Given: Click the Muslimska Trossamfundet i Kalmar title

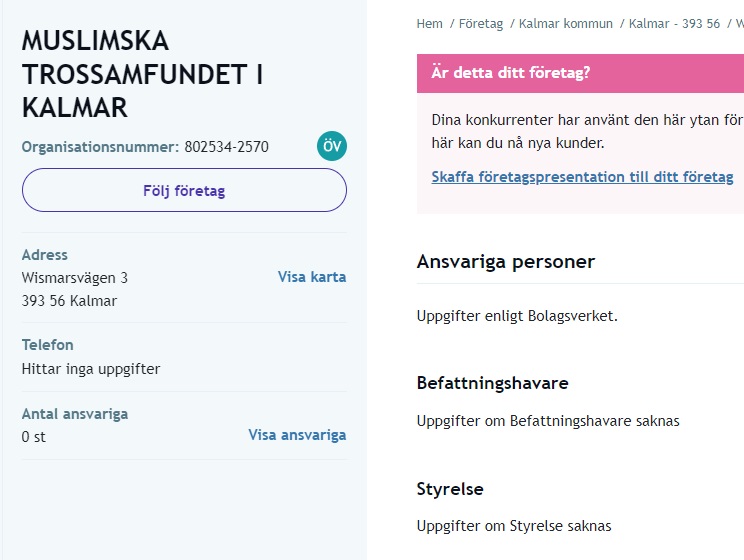Looking at the screenshot, I should point(141,74).
